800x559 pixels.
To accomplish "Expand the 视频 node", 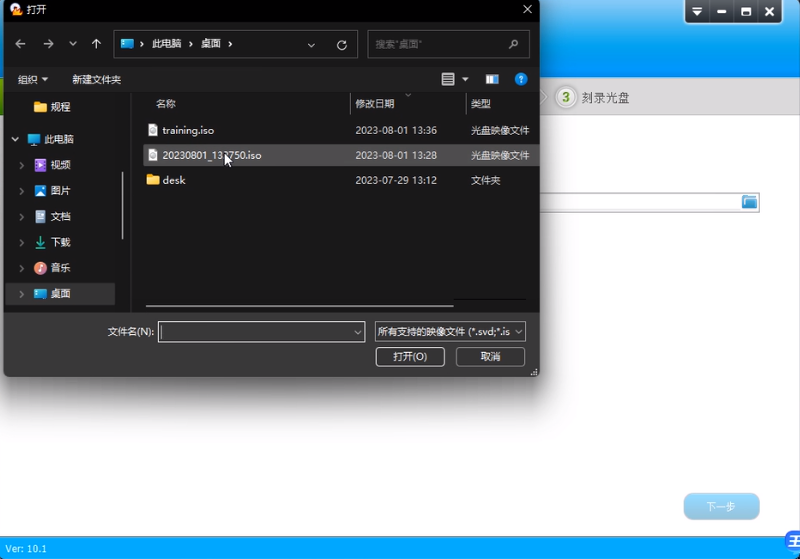I will click(21, 165).
